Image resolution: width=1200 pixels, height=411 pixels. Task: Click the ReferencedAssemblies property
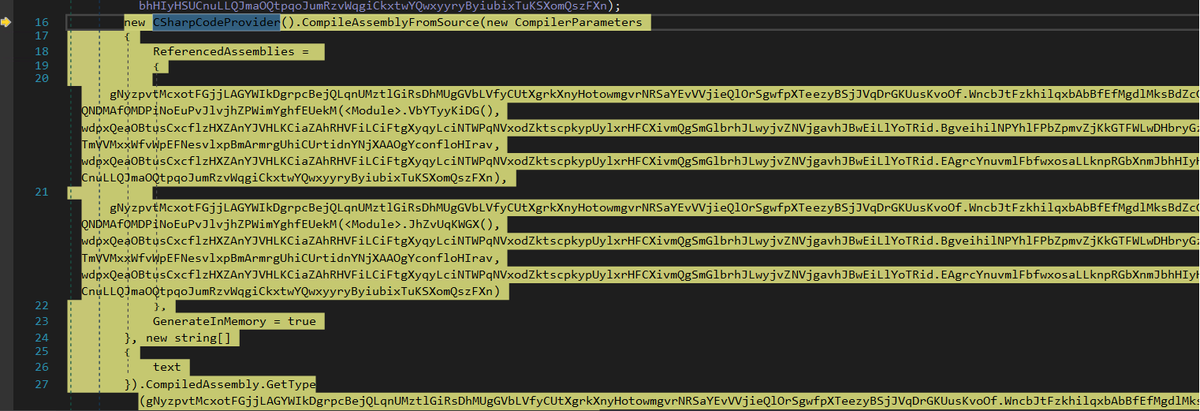click(224, 50)
